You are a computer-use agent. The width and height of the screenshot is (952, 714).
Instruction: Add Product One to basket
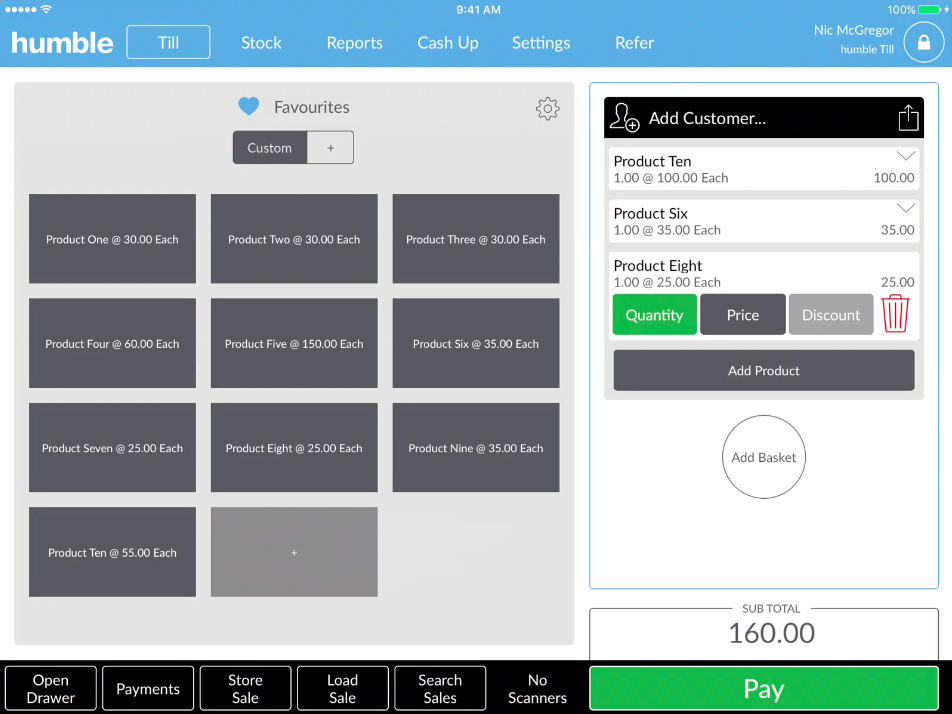click(x=112, y=239)
